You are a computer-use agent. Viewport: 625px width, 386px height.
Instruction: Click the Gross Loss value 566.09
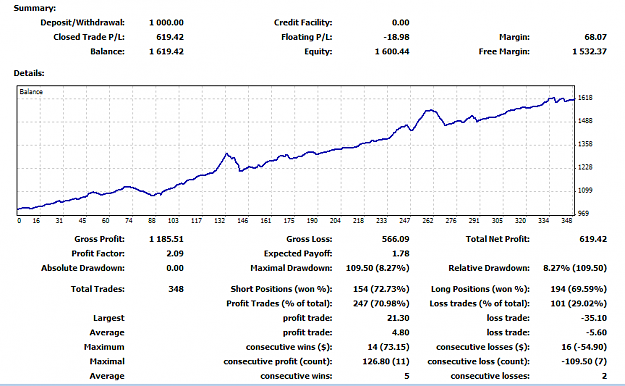[395, 239]
